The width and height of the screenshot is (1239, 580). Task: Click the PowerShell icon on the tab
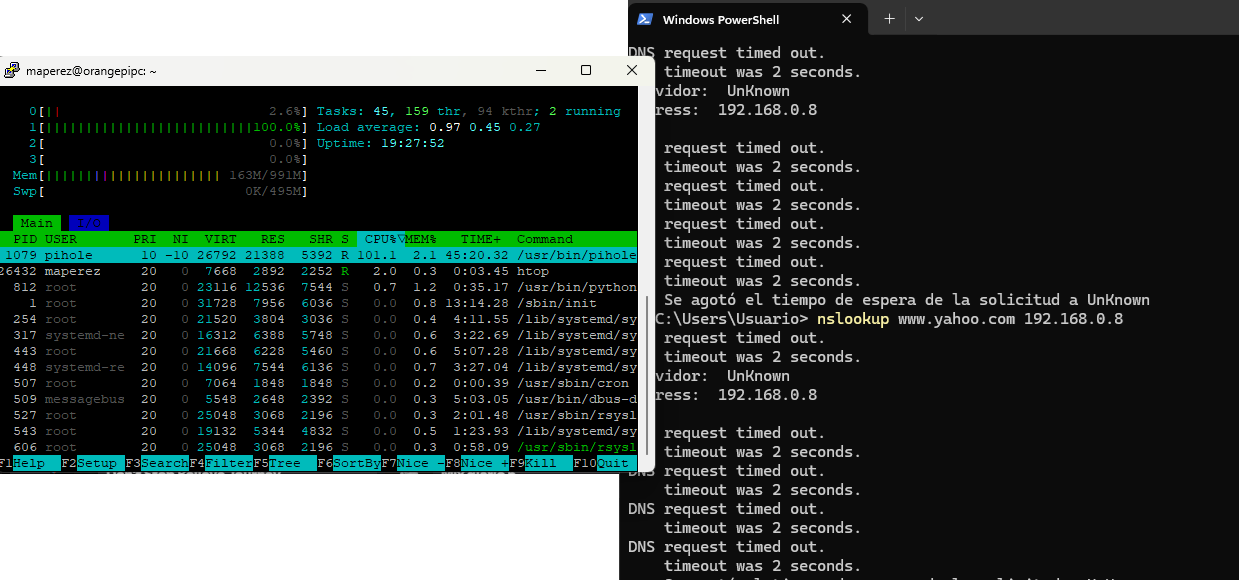click(x=645, y=19)
